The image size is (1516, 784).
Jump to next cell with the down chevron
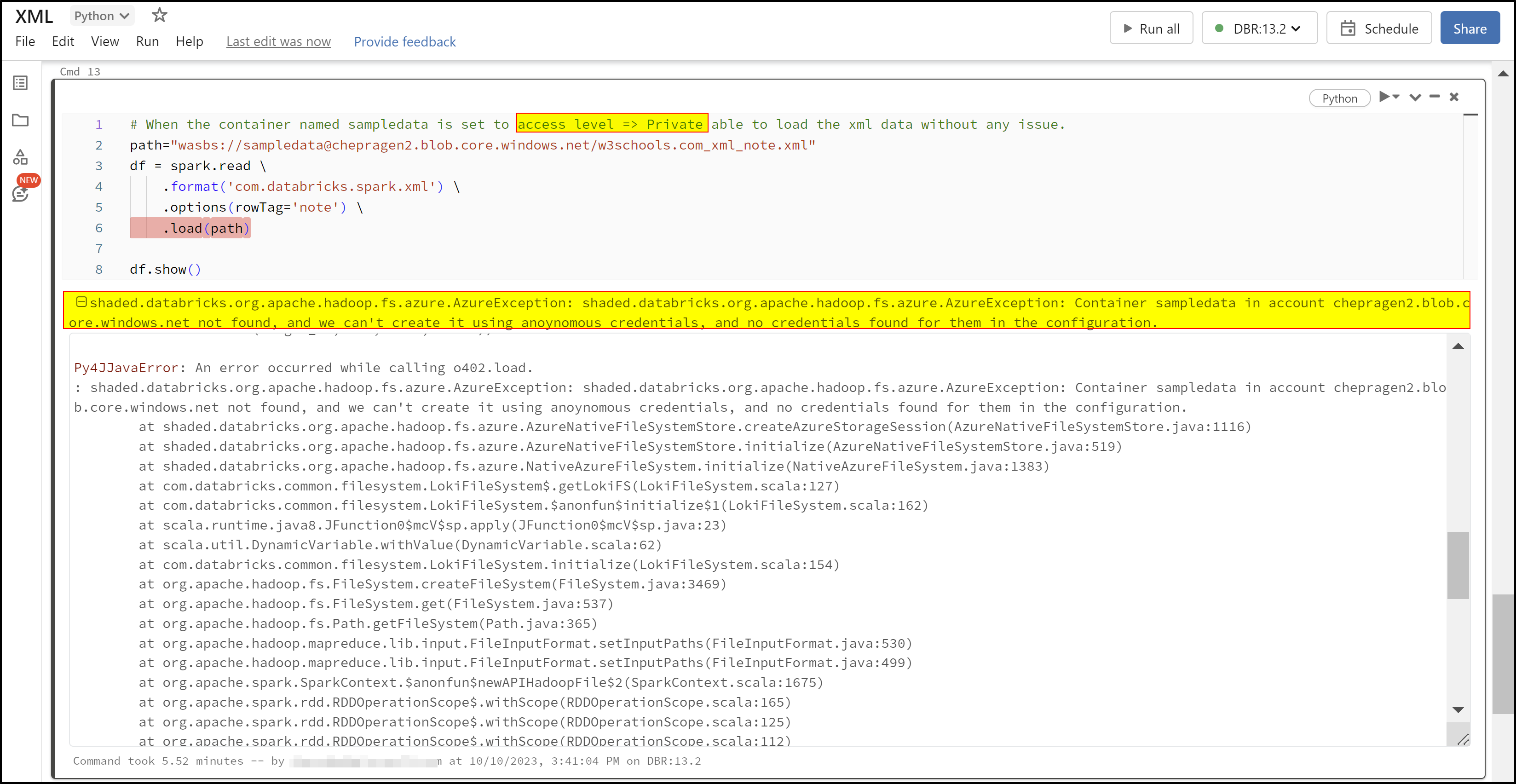click(1415, 98)
